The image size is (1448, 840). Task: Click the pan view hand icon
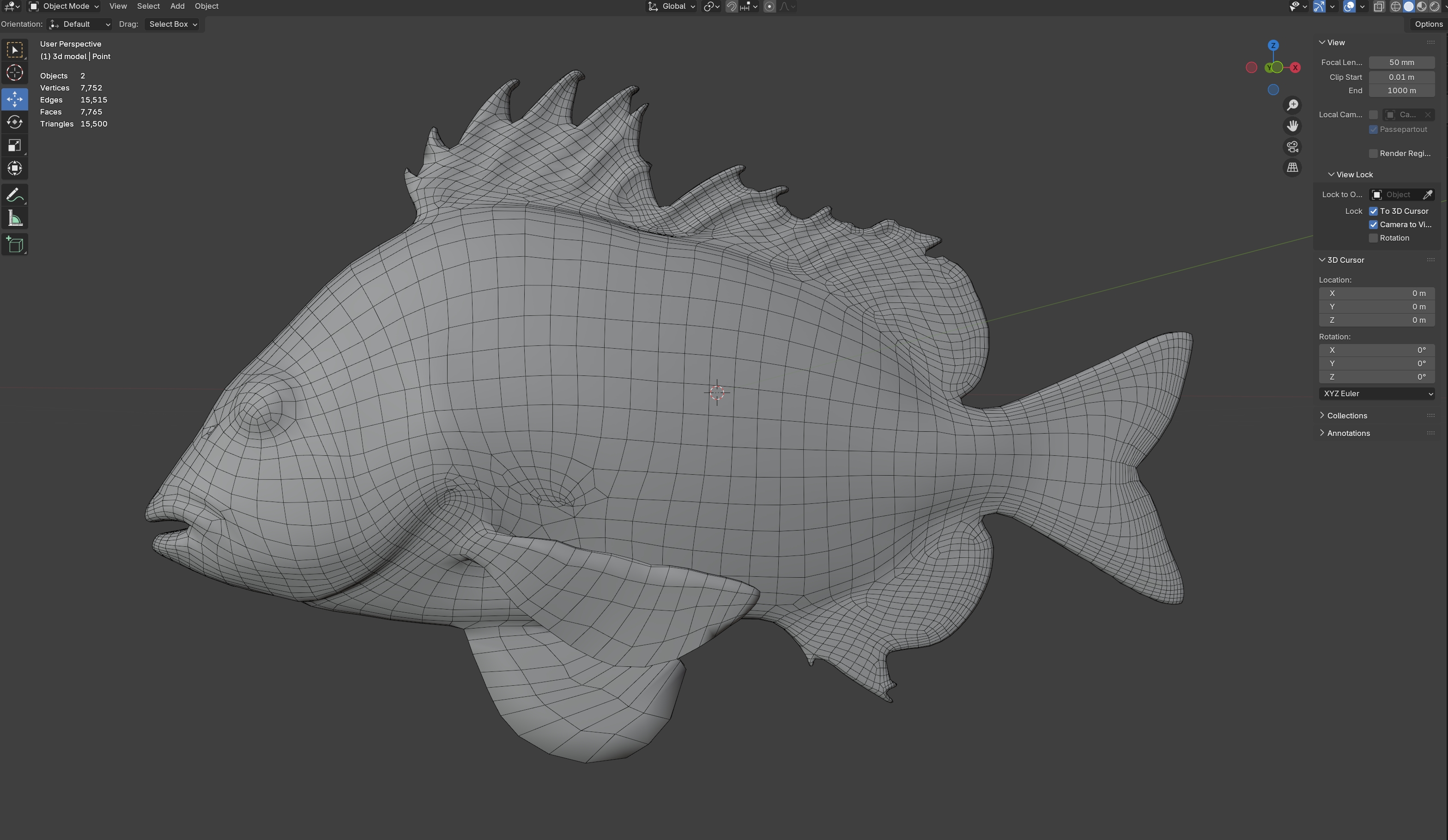[x=1292, y=126]
